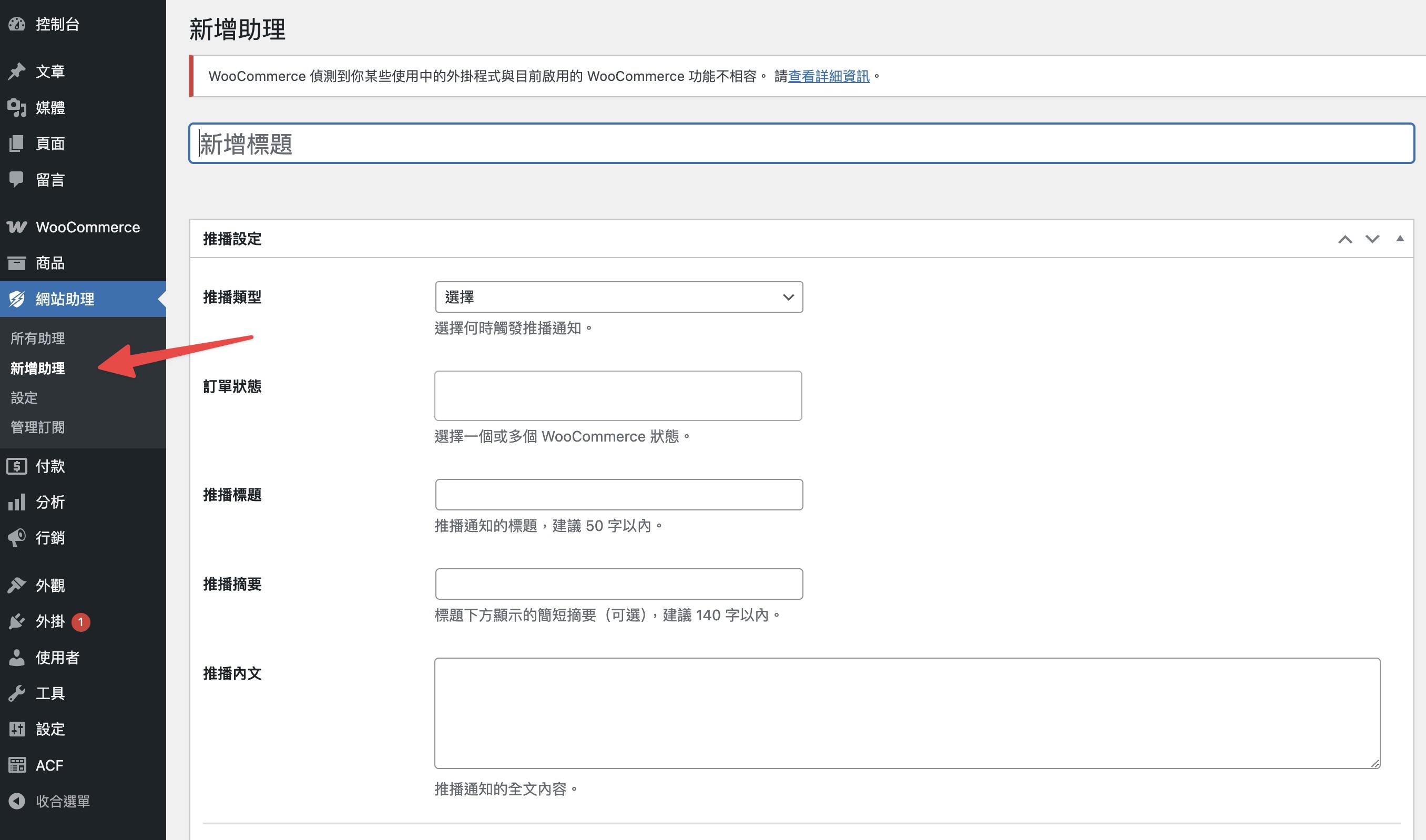Click the 推播類型 field label
Screen dimensions: 1426x840
(x=232, y=296)
